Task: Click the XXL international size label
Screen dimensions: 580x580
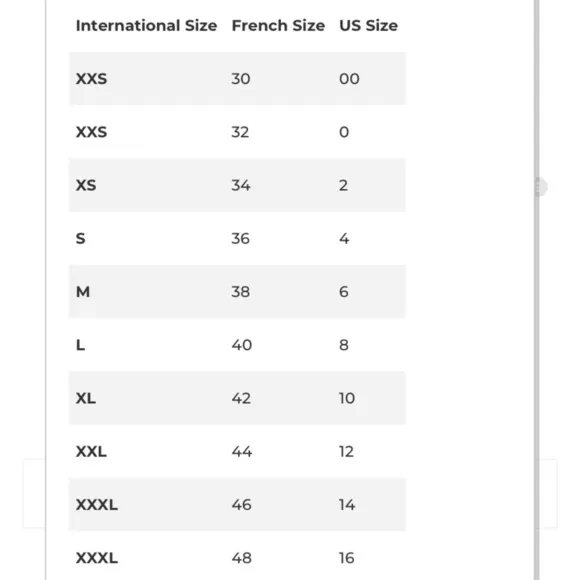Action: tap(91, 452)
